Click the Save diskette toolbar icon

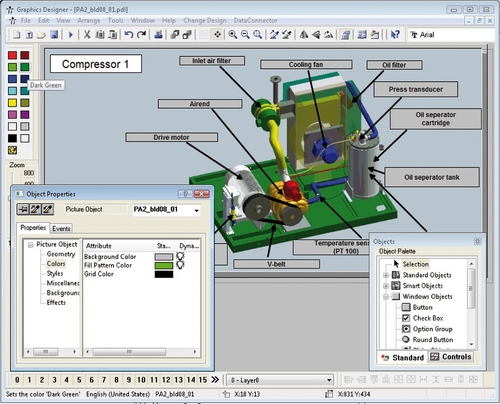pos(54,35)
